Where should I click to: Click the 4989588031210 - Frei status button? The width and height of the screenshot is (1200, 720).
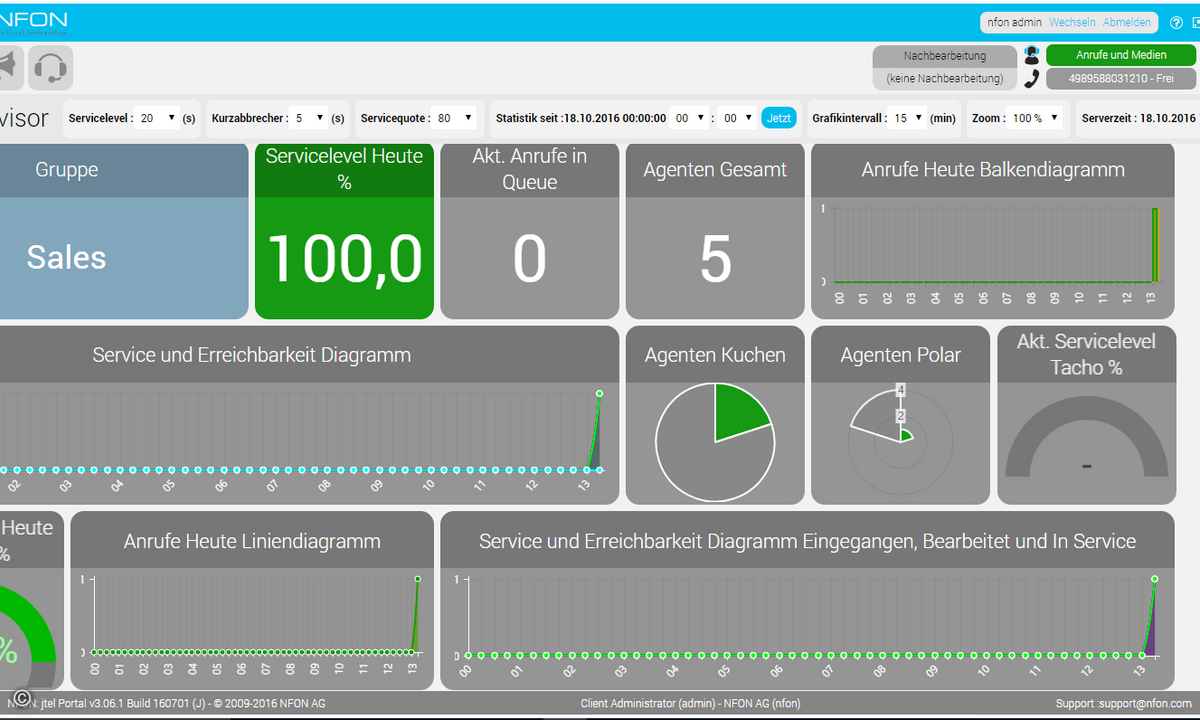[1121, 78]
